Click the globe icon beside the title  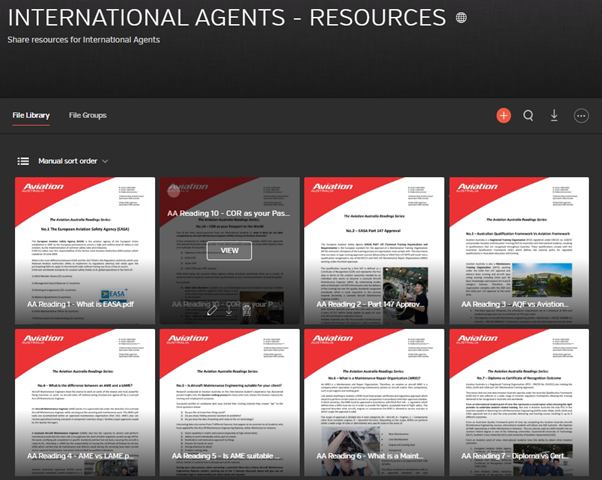461,18
